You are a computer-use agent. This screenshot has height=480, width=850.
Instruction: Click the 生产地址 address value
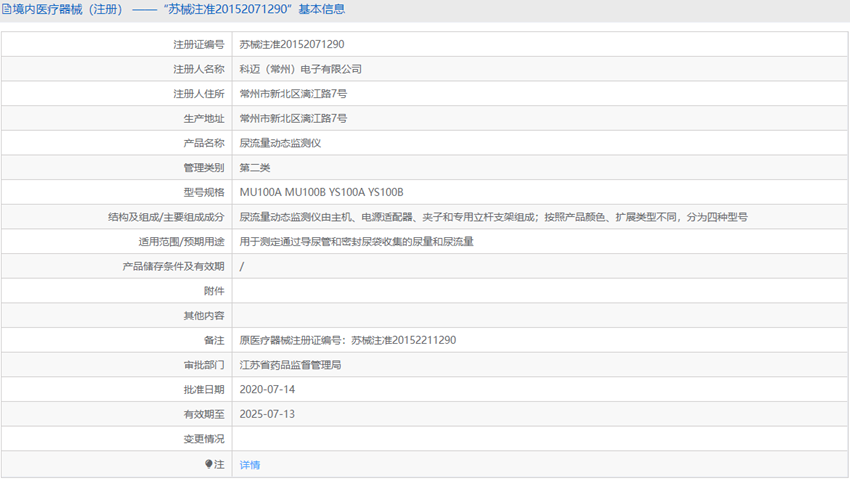coord(293,118)
